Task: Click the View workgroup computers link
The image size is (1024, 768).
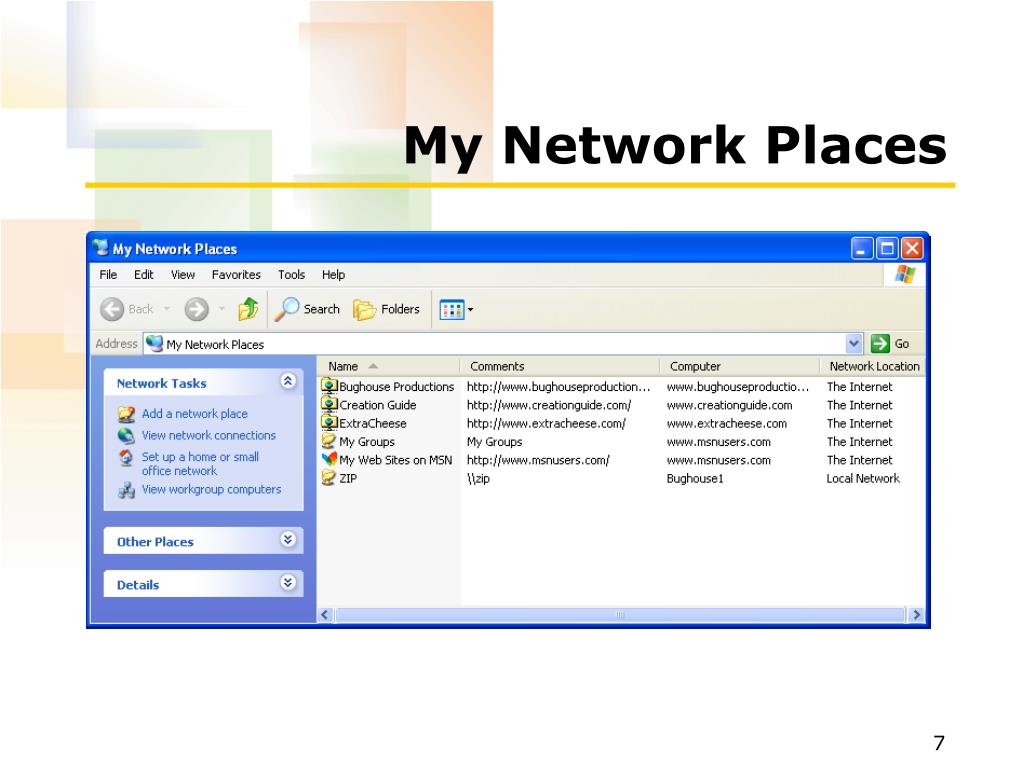Action: pyautogui.click(x=212, y=489)
